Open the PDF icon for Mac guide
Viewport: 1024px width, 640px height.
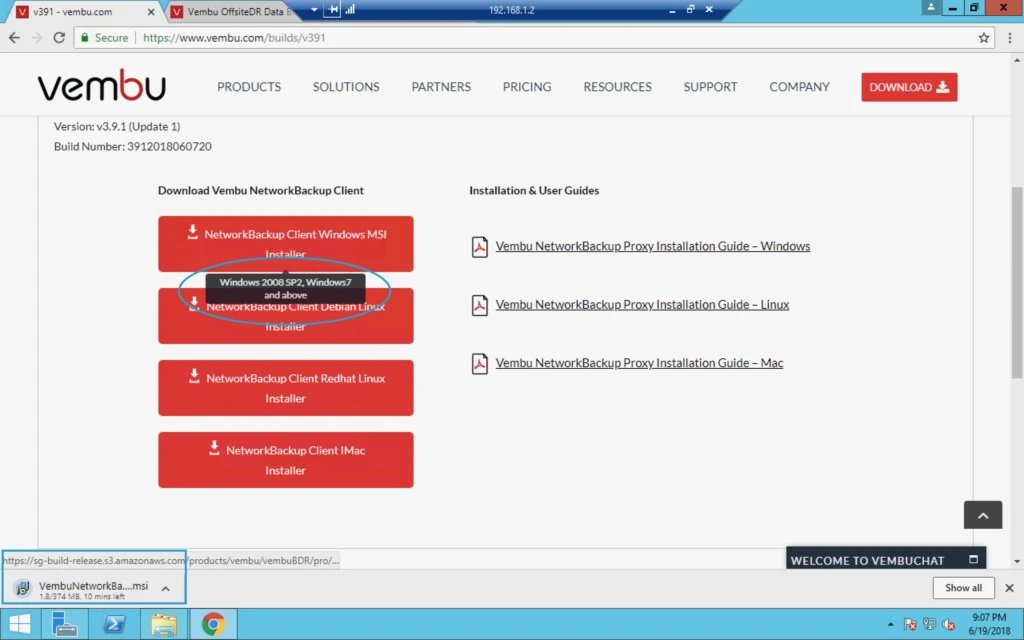[x=479, y=364]
